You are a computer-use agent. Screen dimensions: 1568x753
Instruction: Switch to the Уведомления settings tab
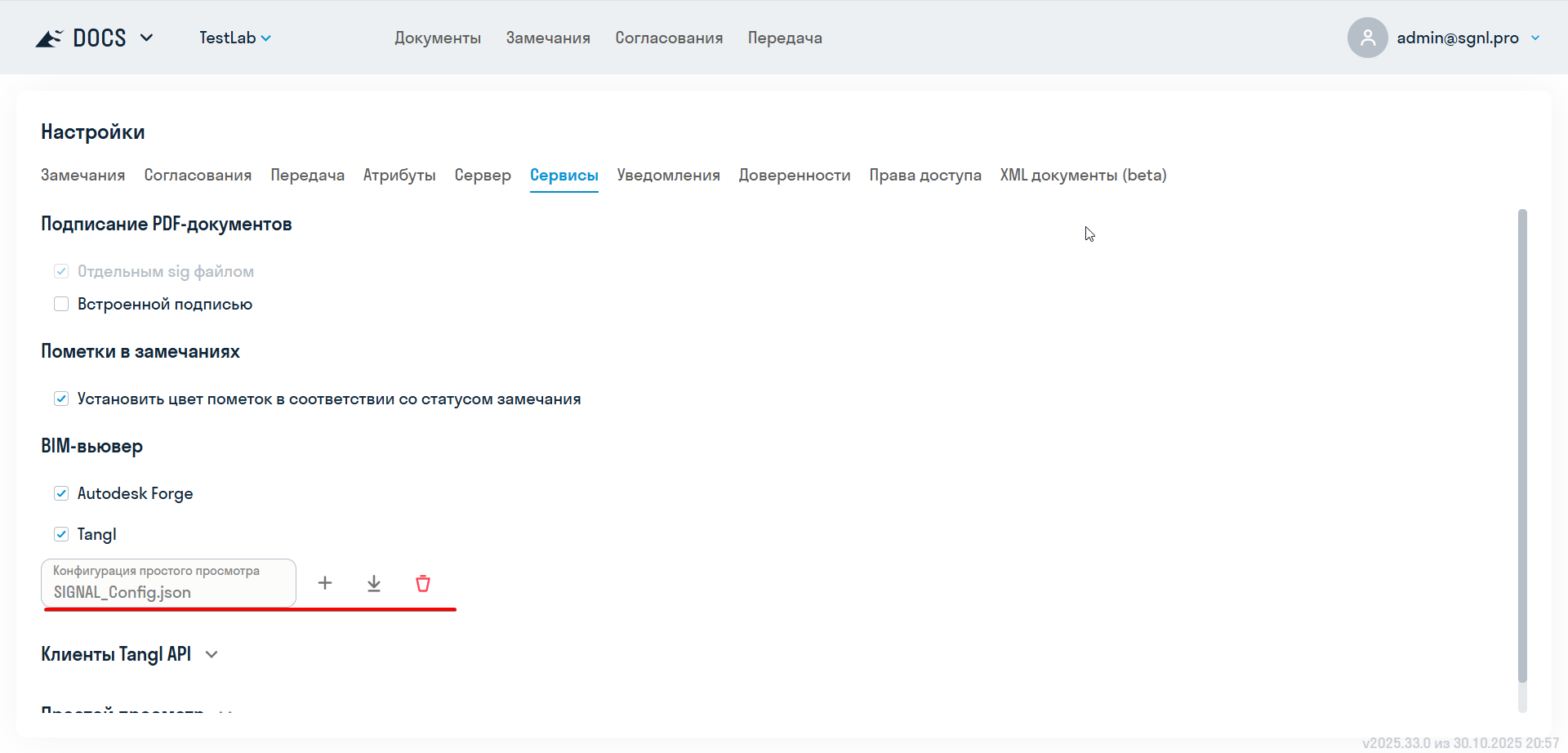[668, 175]
